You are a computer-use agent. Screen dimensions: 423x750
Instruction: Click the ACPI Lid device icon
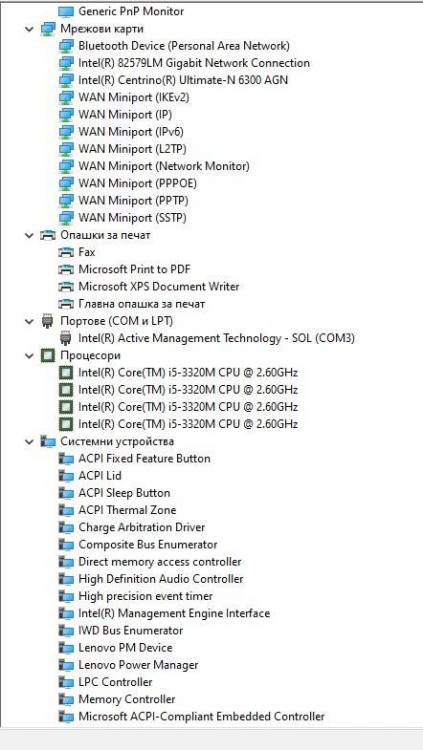(x=66, y=476)
